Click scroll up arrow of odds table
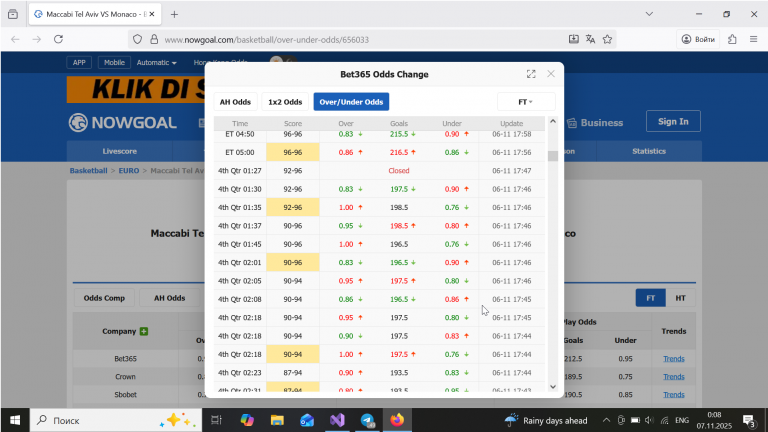768x432 pixels. pos(553,121)
